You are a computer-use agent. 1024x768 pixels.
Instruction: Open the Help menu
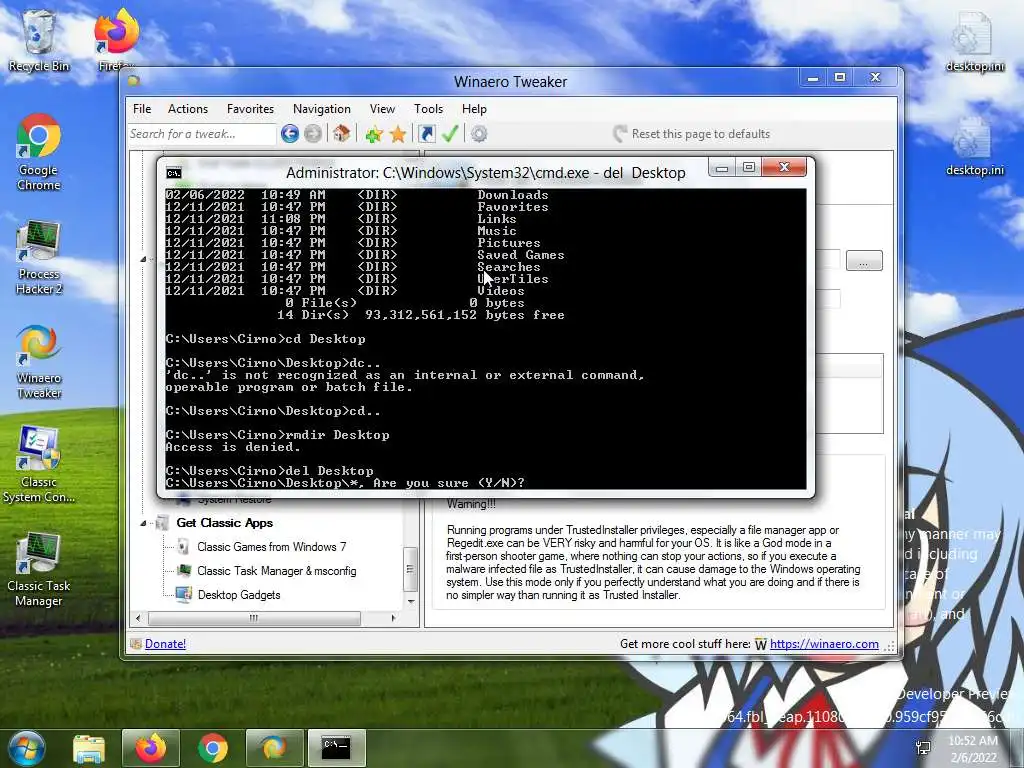[474, 109]
